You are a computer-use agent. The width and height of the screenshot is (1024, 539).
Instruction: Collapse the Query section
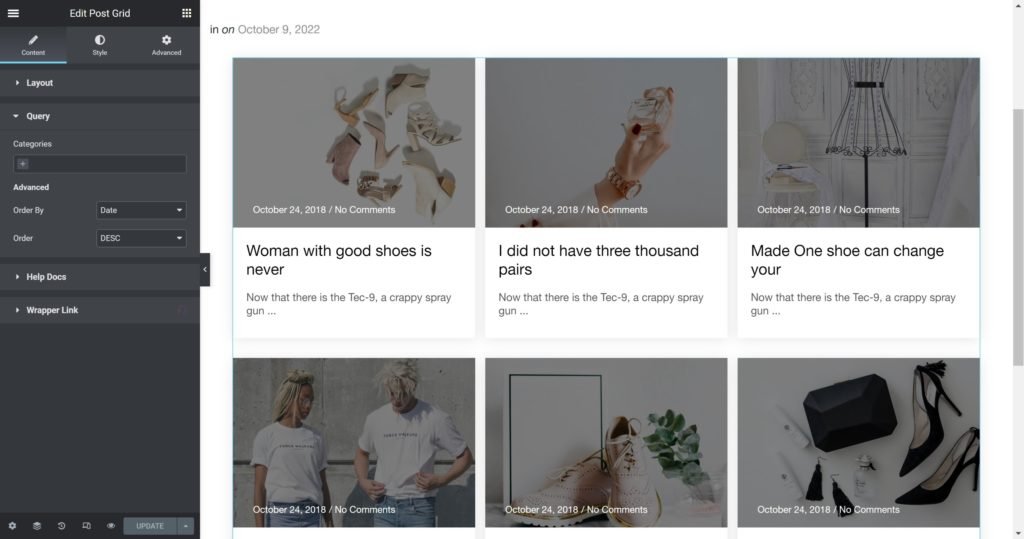(x=38, y=116)
